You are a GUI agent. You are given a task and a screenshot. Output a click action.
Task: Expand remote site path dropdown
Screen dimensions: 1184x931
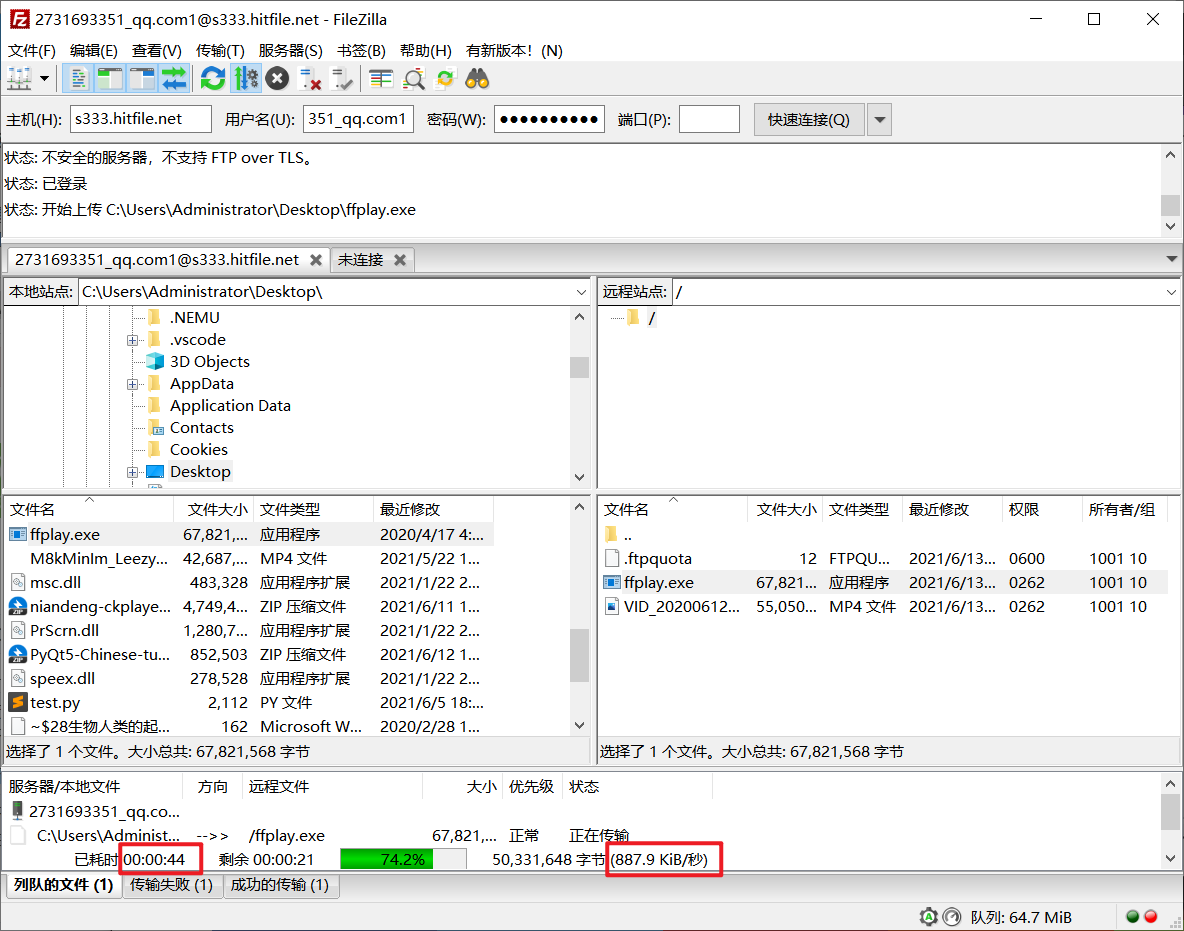[x=1171, y=292]
